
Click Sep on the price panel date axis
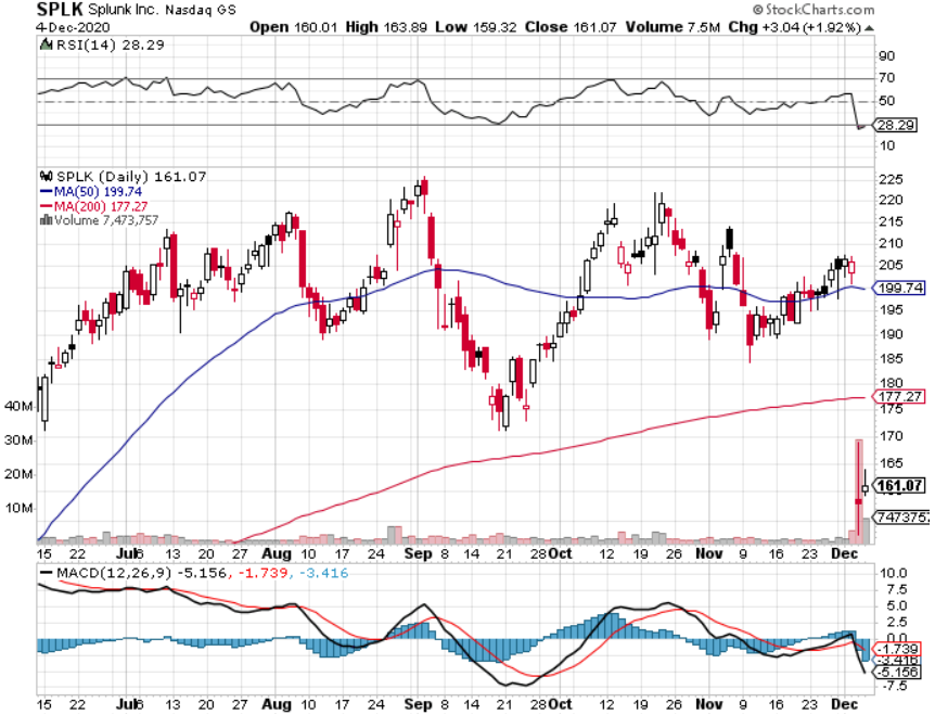pyautogui.click(x=418, y=554)
